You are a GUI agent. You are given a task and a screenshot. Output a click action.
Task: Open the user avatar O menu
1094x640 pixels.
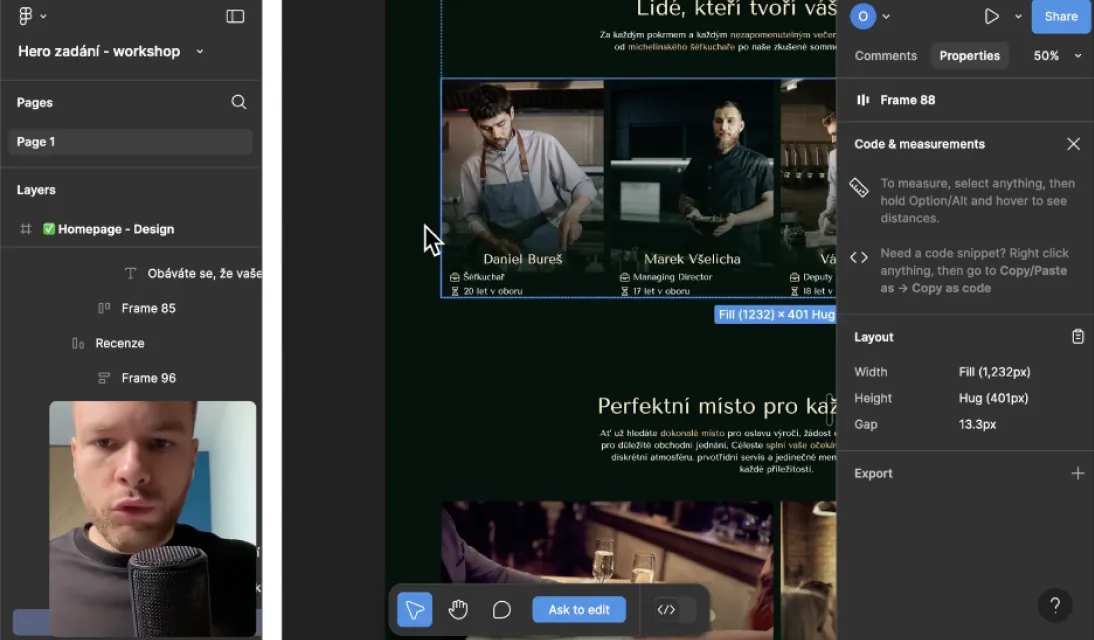tap(863, 16)
